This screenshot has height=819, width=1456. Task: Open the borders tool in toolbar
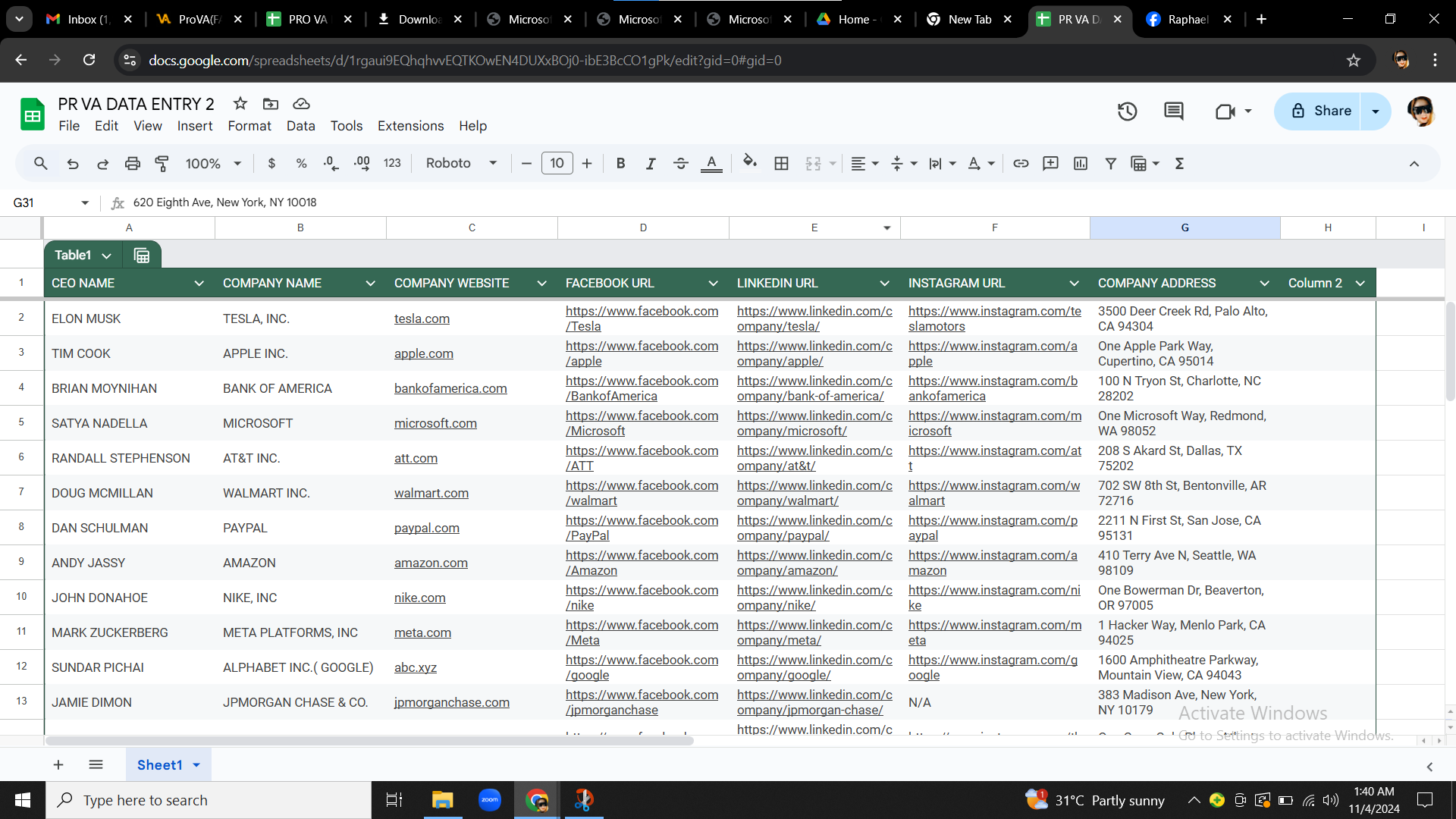click(x=781, y=163)
